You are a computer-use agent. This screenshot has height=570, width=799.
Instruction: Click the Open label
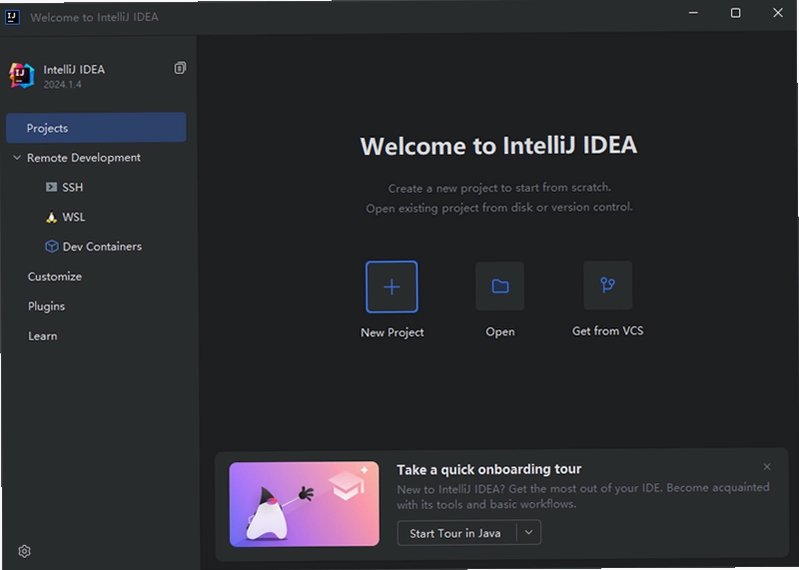500,332
